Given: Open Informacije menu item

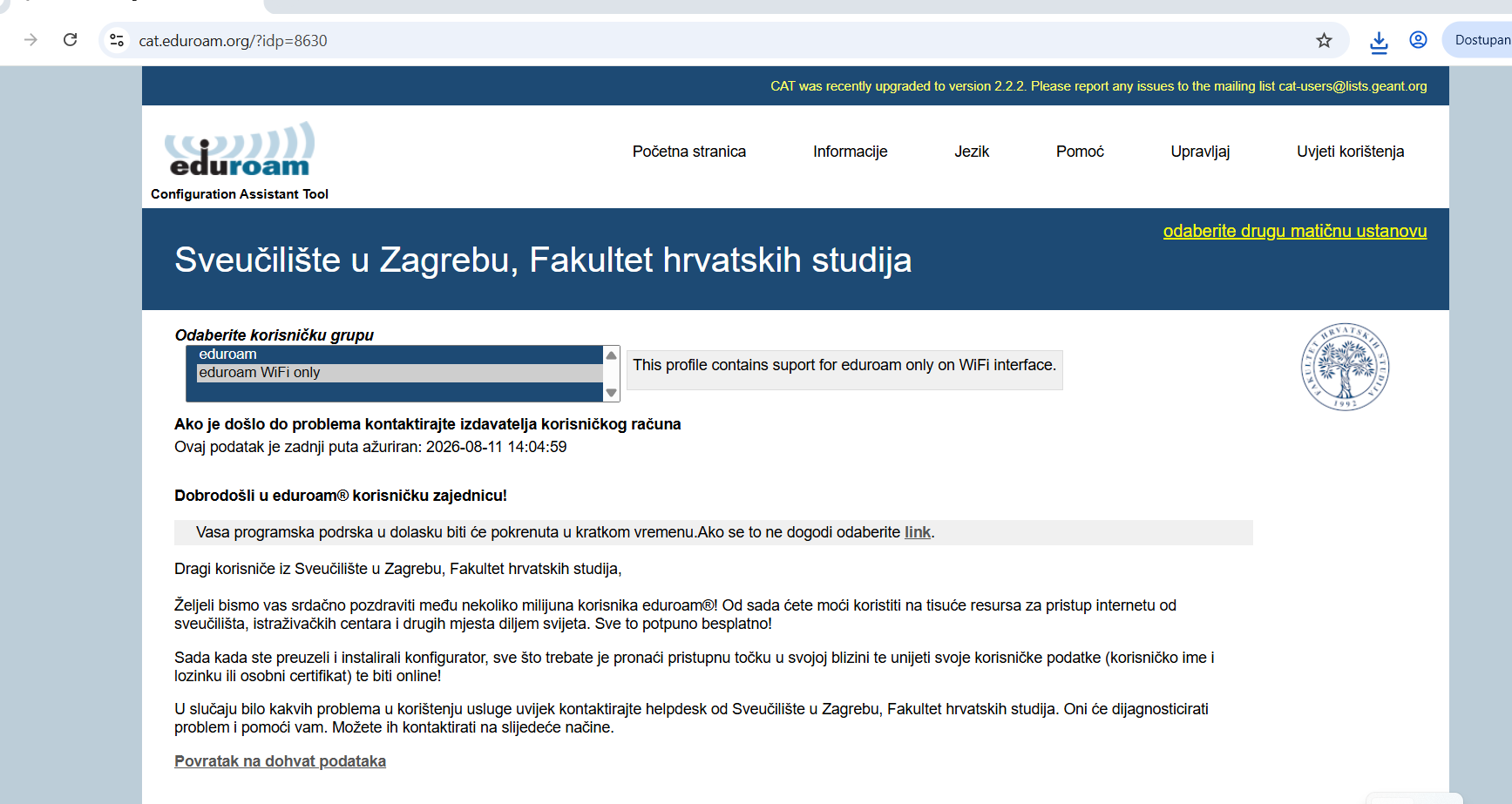Looking at the screenshot, I should 850,152.
